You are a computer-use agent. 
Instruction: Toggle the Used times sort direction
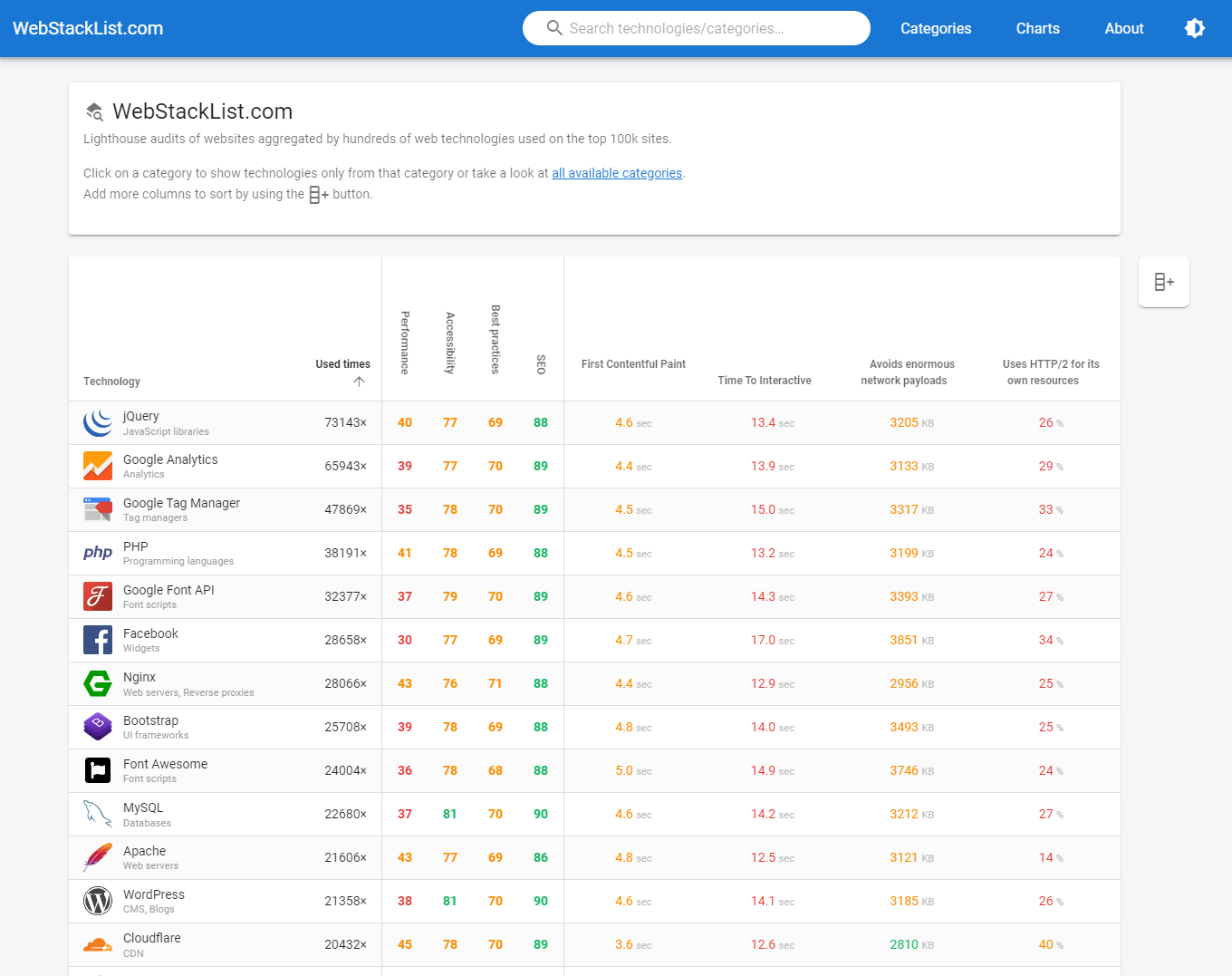(x=359, y=382)
